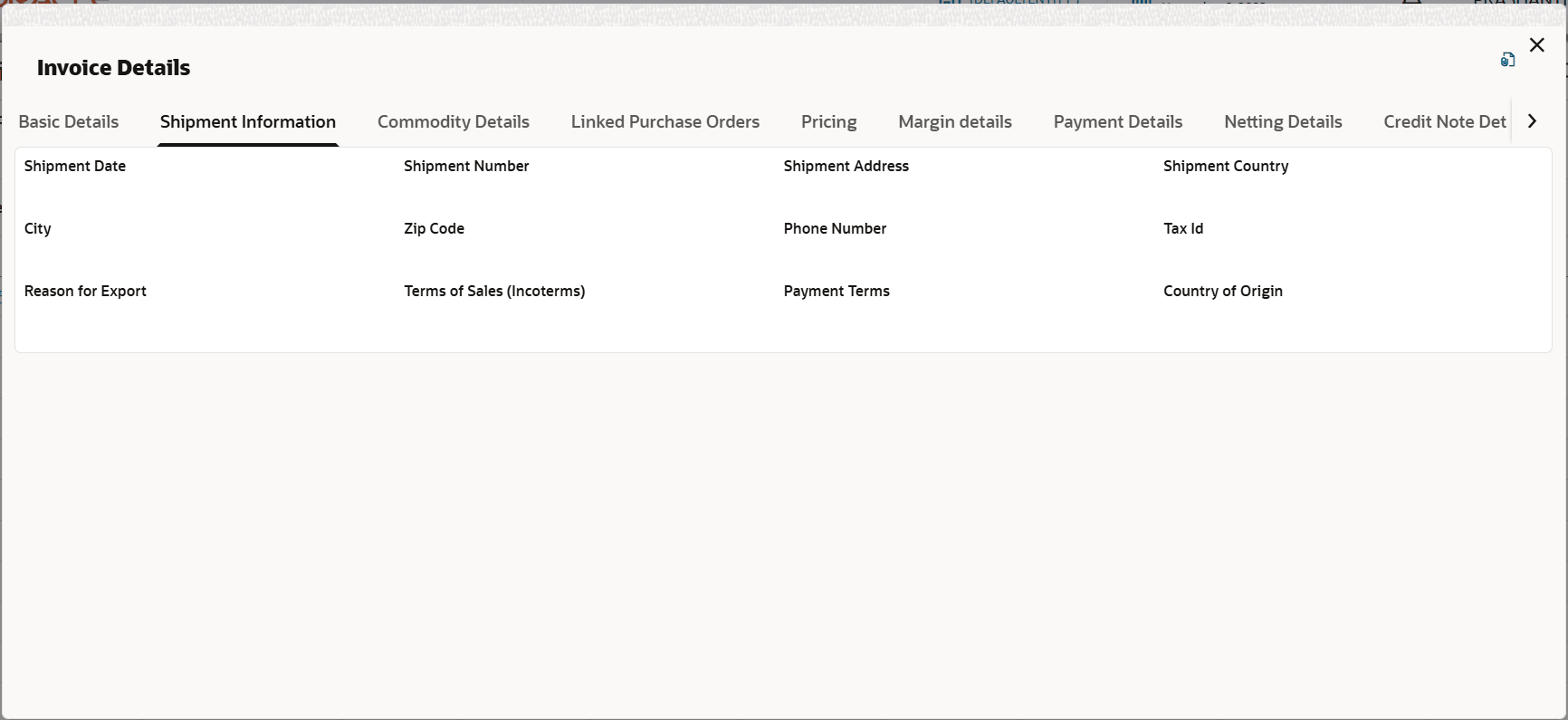
Task: Go to the Linked Purchase Orders tab
Action: tap(665, 121)
